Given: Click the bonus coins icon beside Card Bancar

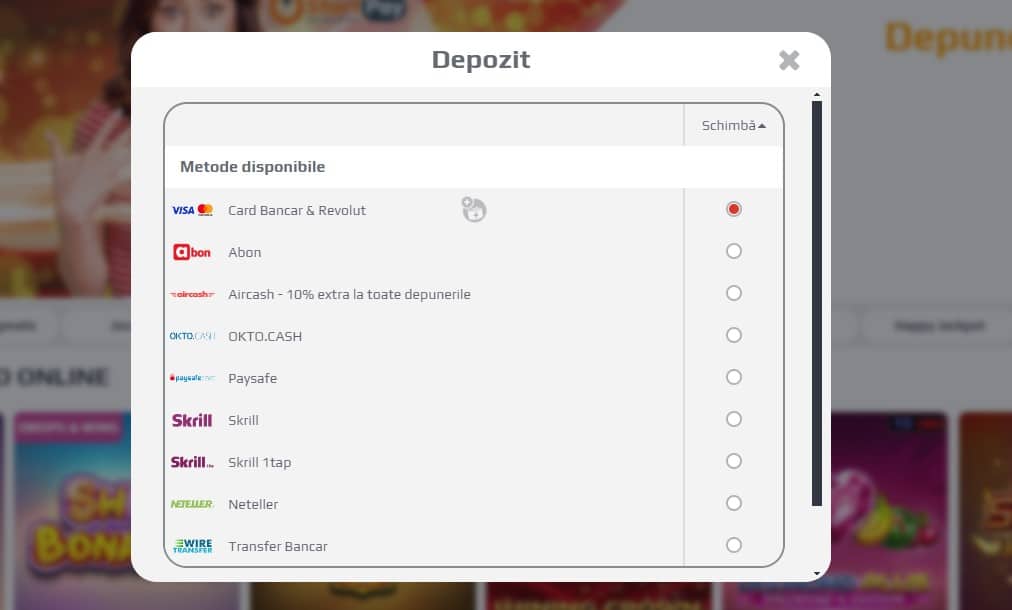Looking at the screenshot, I should click(474, 209).
